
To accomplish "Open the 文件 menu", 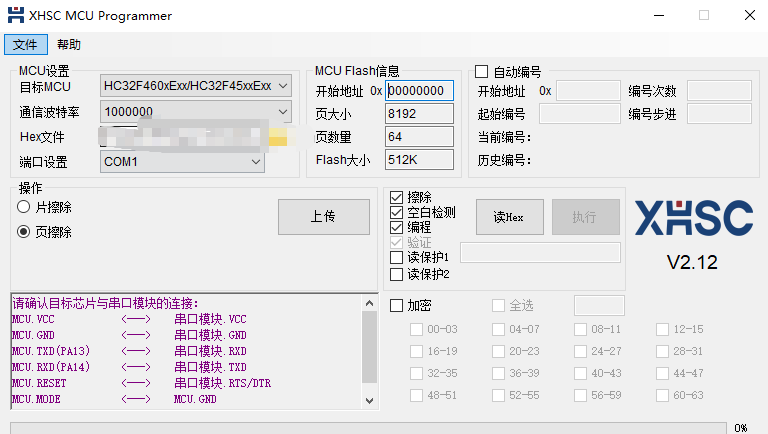I will coord(25,45).
